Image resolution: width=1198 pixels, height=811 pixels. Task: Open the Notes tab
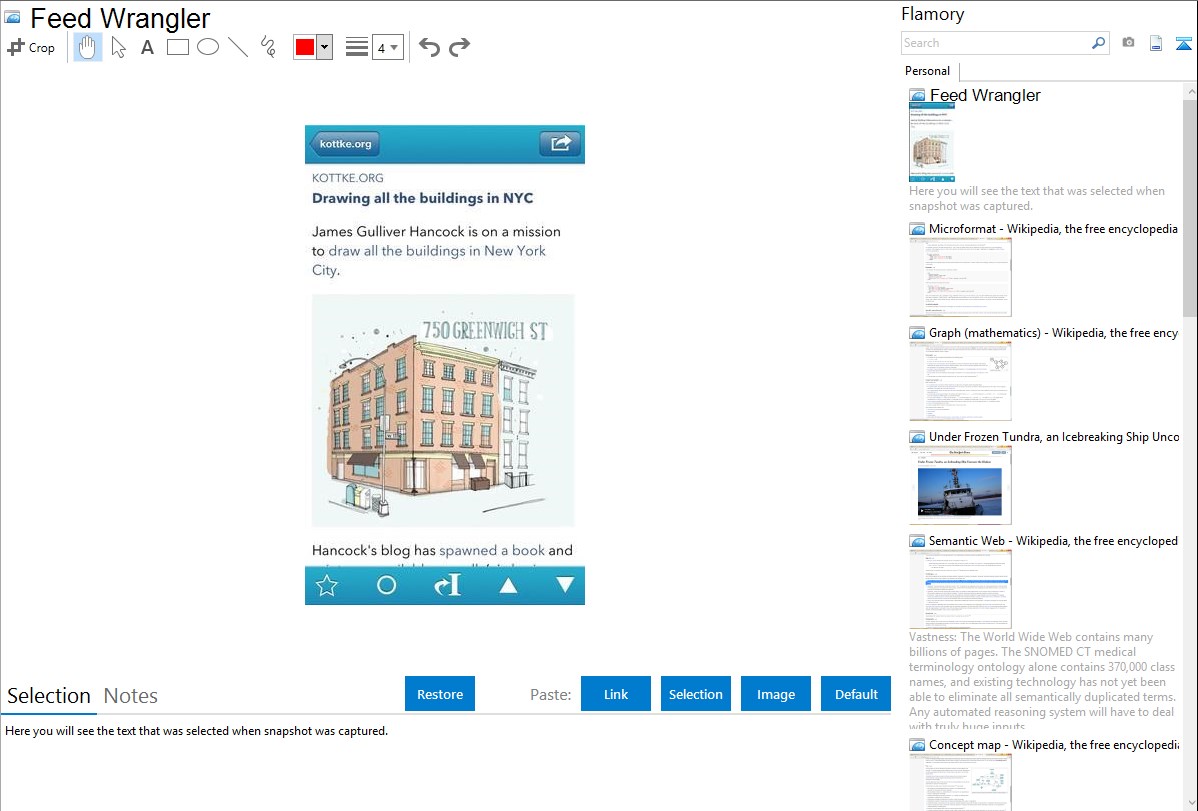131,696
